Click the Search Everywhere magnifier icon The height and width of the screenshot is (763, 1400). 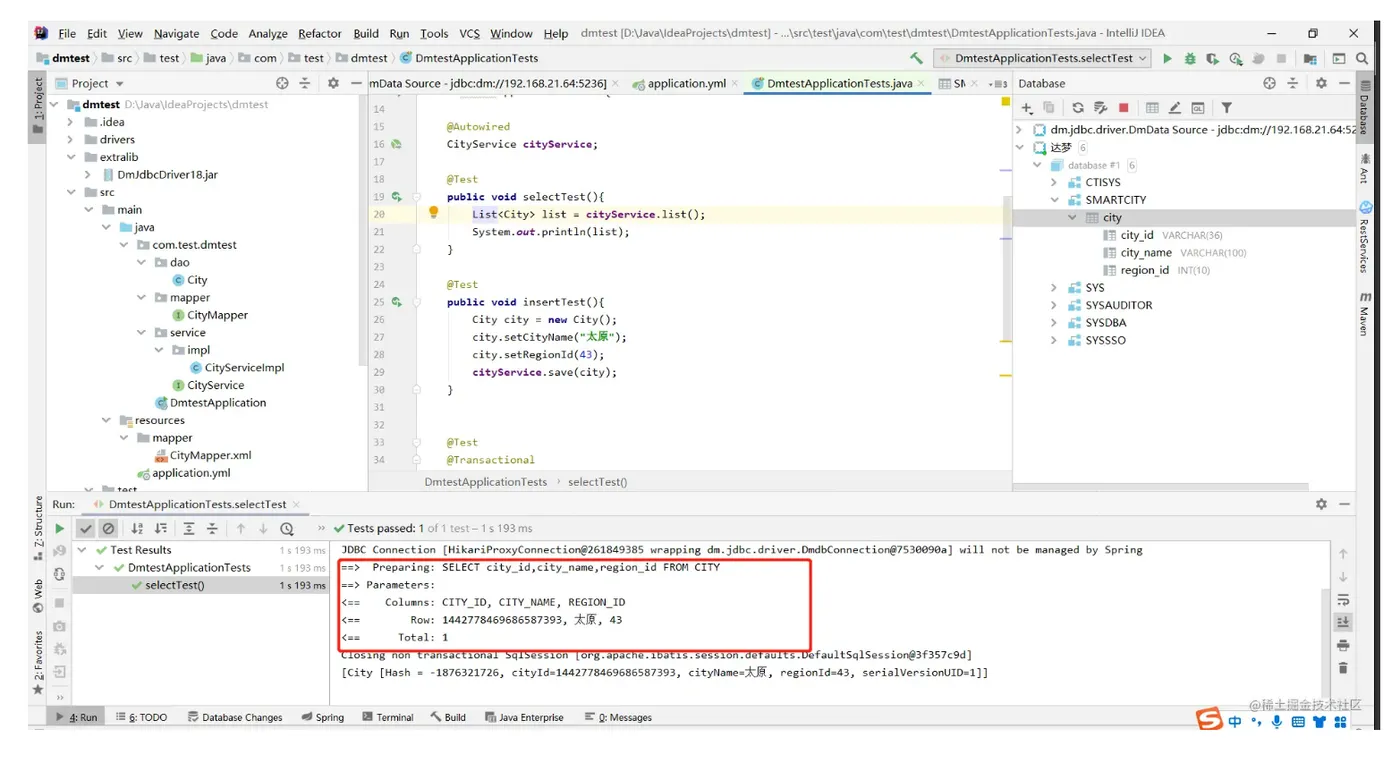click(1362, 59)
